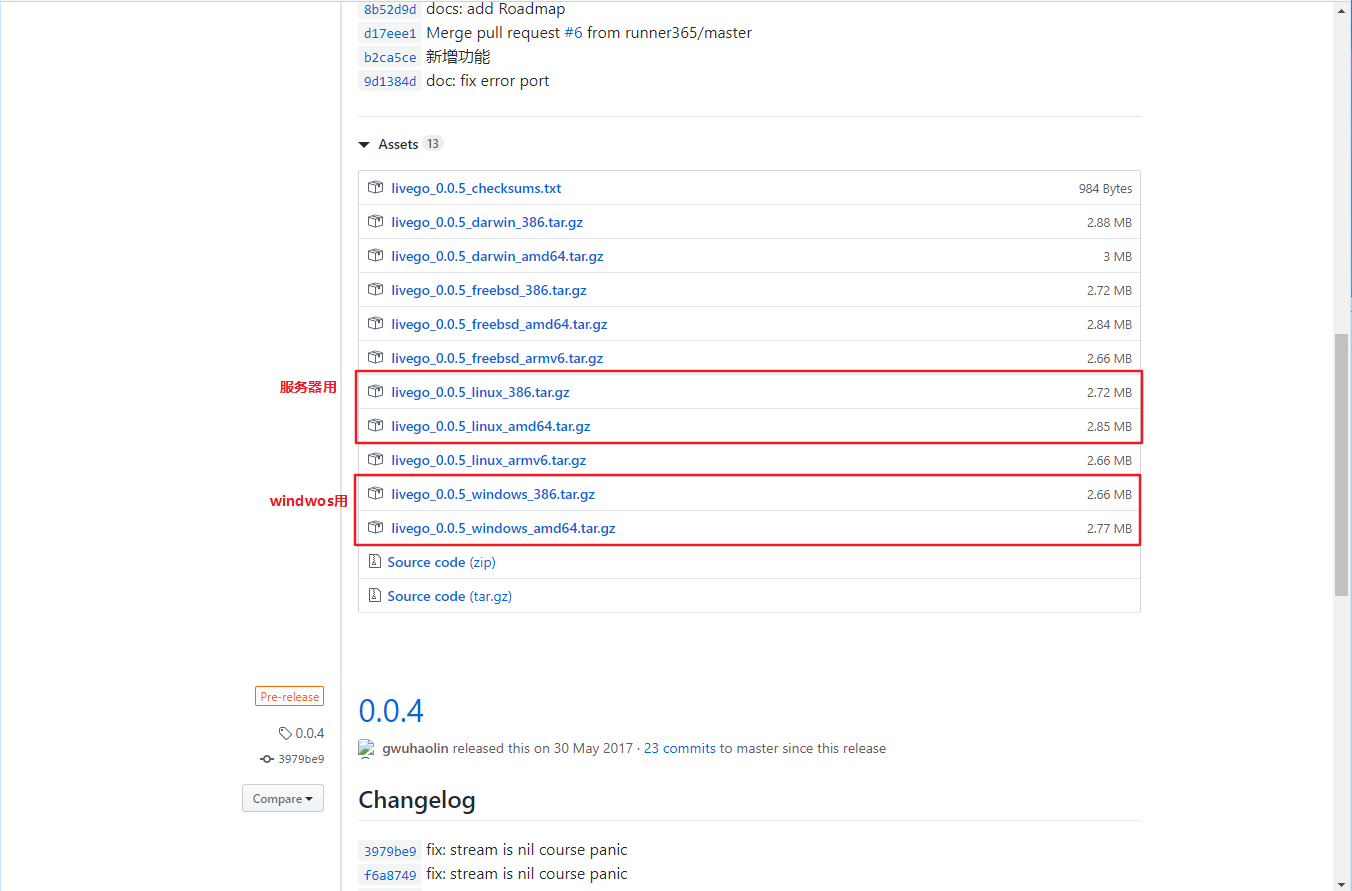Click the 2.84 MB size text
Screen dimensions: 1352x891
(1109, 324)
